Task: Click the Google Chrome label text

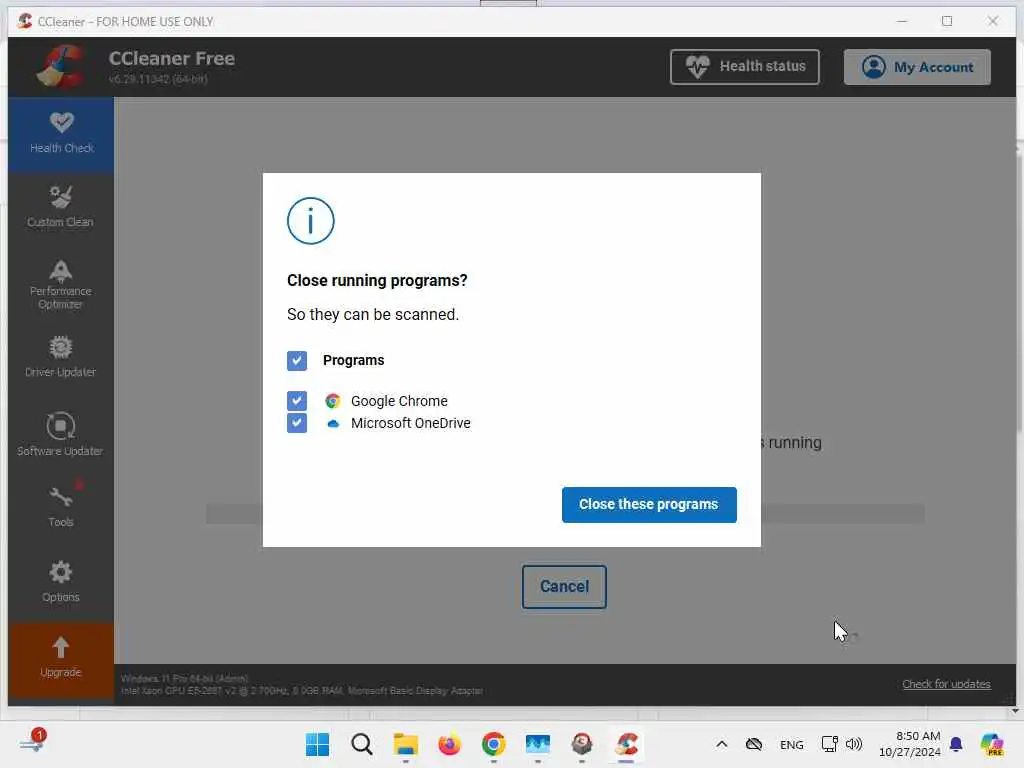Action: (x=399, y=401)
